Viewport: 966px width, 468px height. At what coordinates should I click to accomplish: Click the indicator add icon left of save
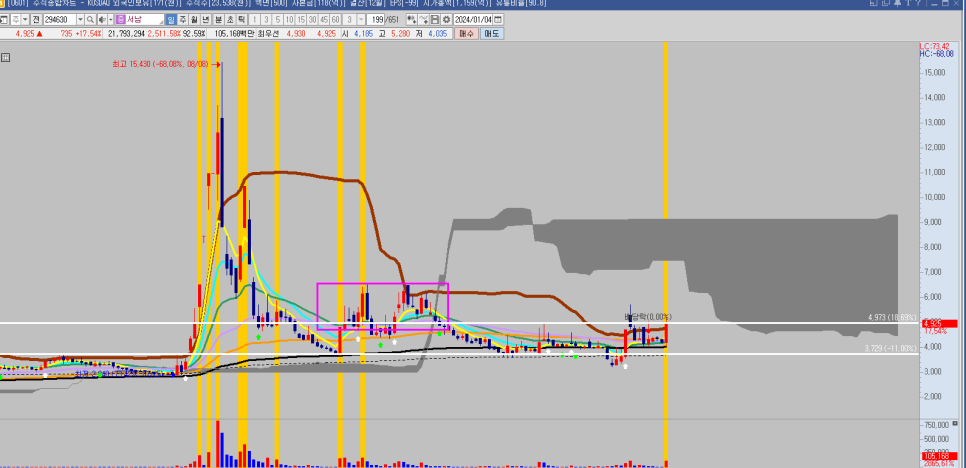point(412,20)
